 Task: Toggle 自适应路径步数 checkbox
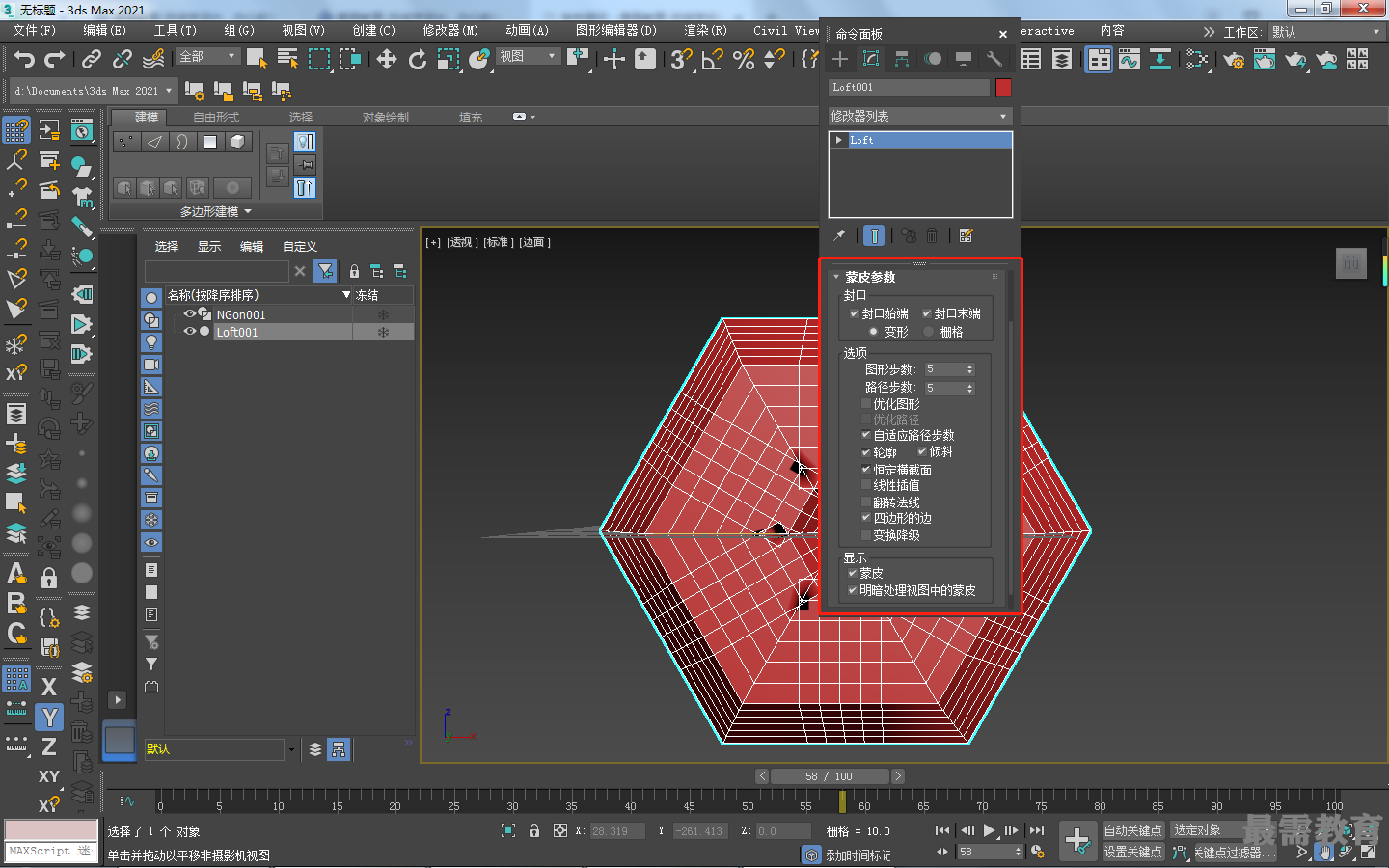866,435
